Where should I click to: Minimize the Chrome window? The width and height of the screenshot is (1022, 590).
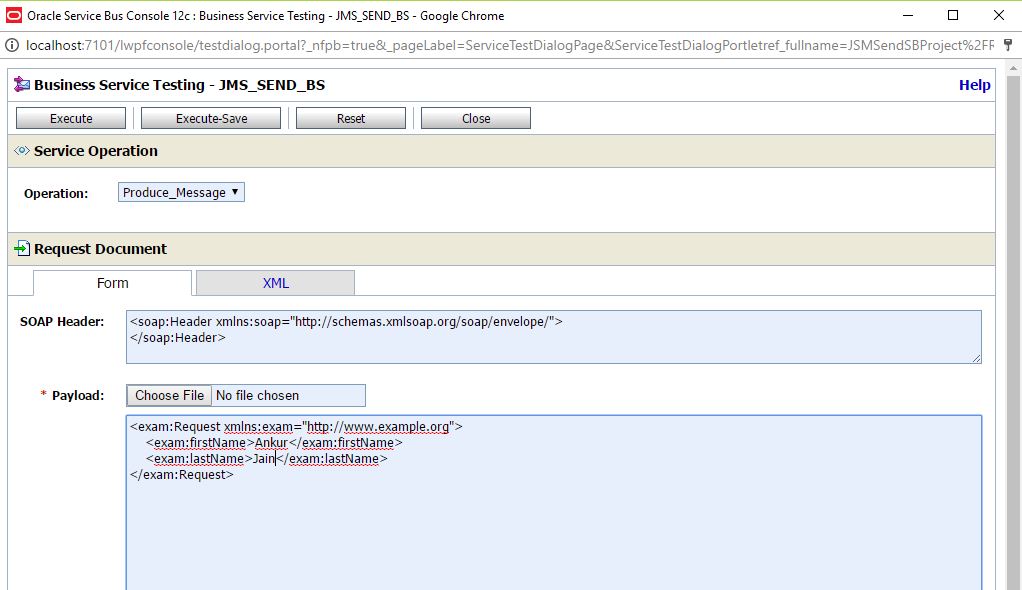pyautogui.click(x=907, y=15)
